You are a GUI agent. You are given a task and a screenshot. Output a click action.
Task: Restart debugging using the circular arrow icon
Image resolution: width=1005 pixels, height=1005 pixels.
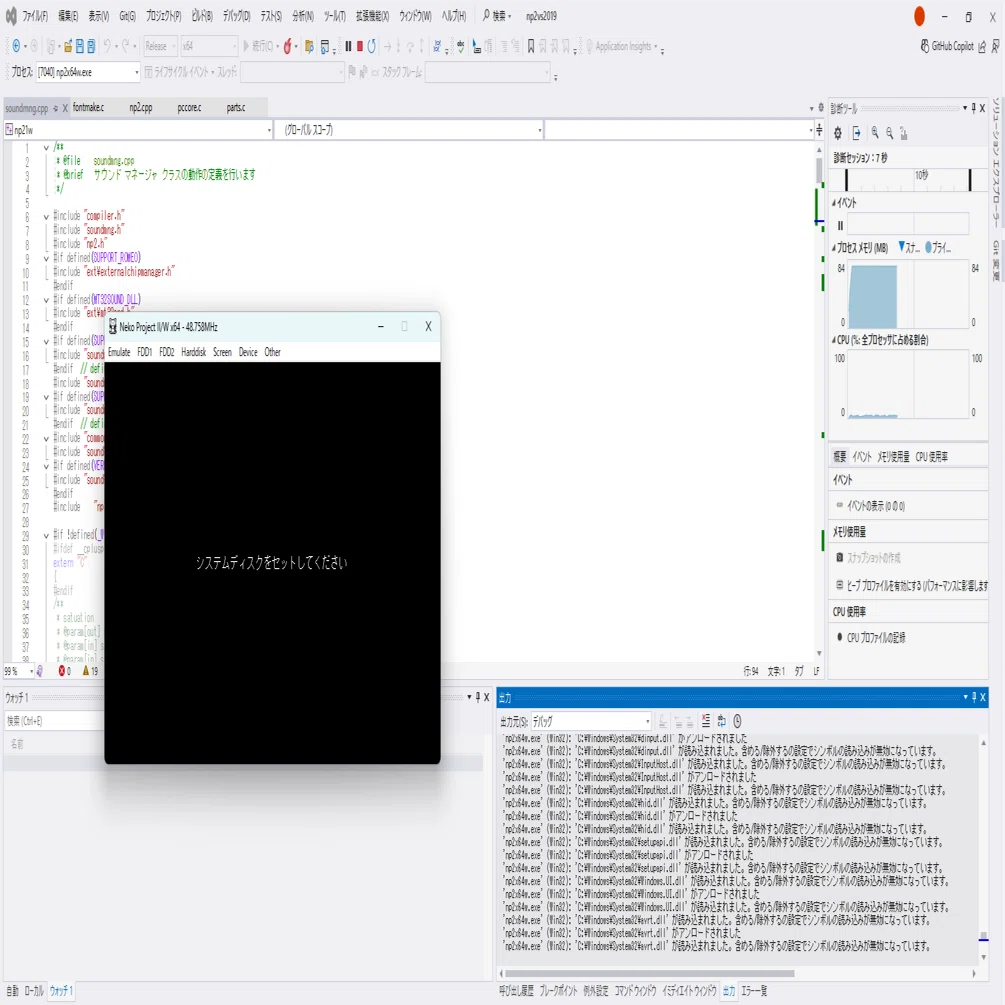[372, 46]
